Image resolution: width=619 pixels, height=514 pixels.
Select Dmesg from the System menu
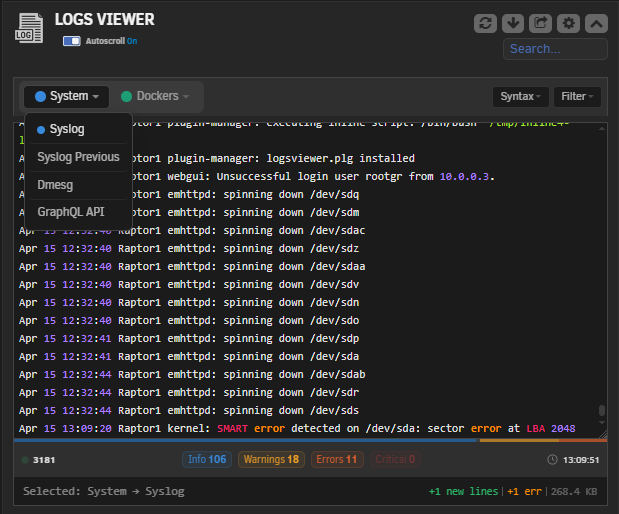tap(78, 185)
